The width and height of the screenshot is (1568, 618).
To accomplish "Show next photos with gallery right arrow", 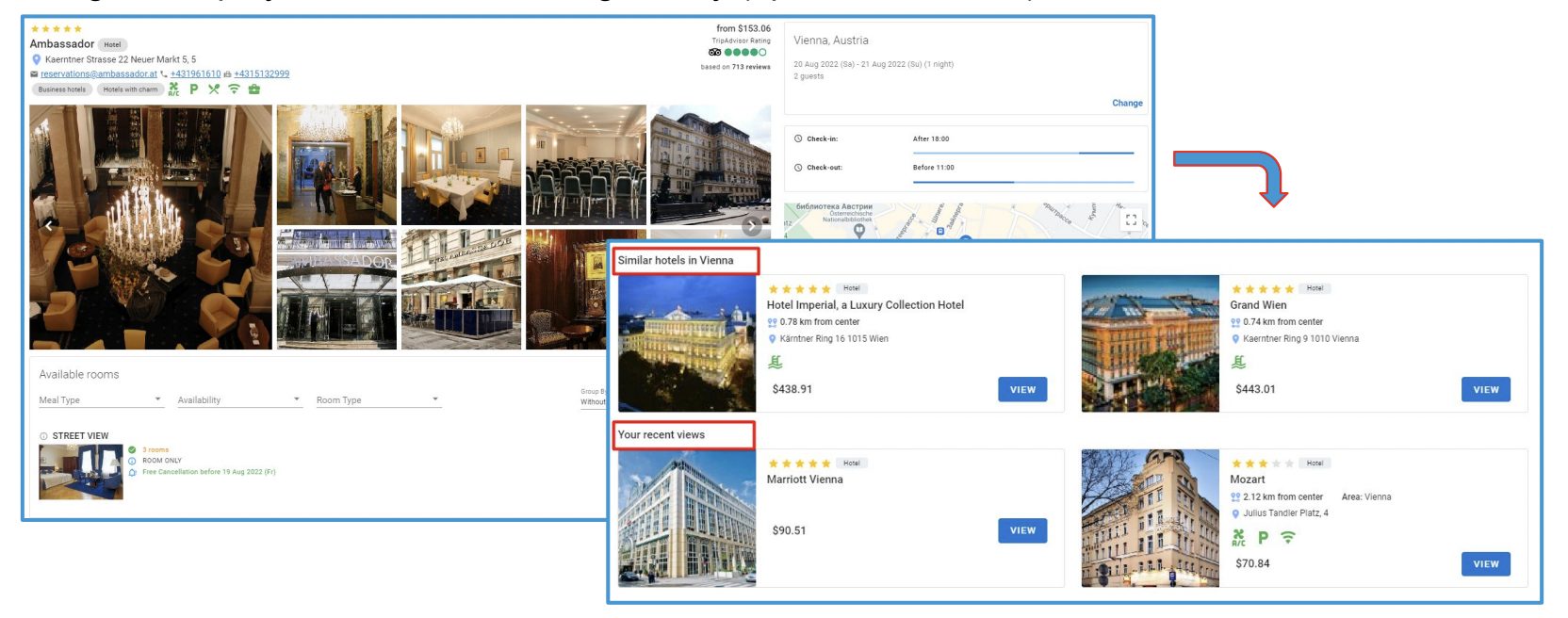I will point(751,226).
